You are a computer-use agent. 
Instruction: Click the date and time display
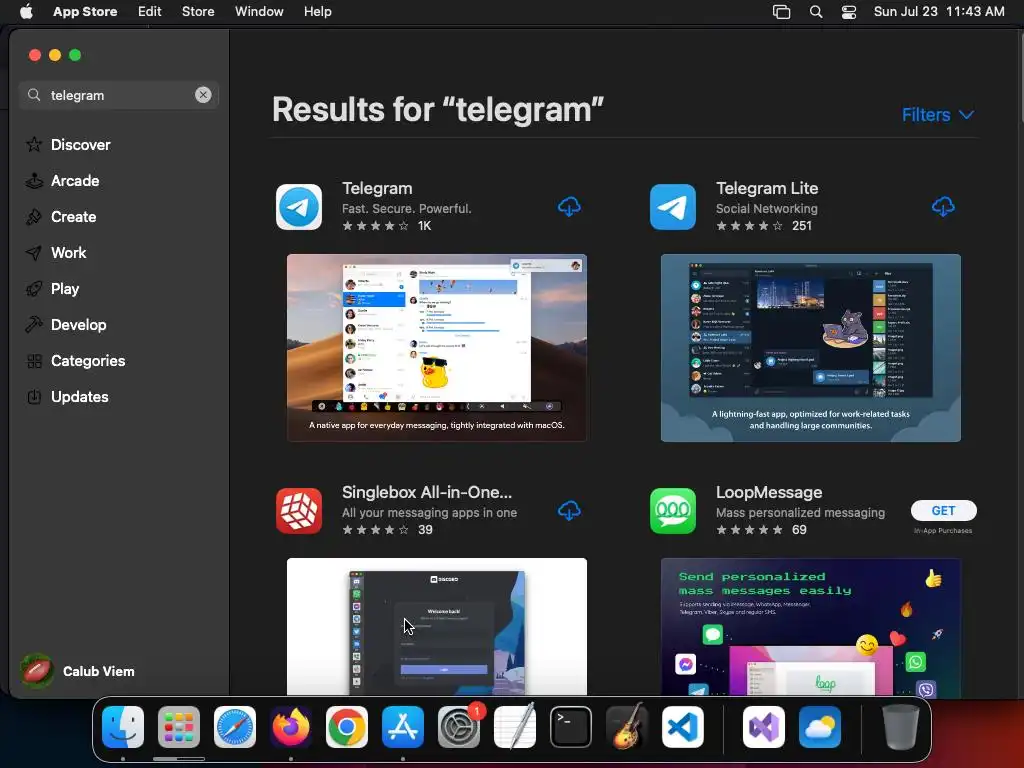938,11
